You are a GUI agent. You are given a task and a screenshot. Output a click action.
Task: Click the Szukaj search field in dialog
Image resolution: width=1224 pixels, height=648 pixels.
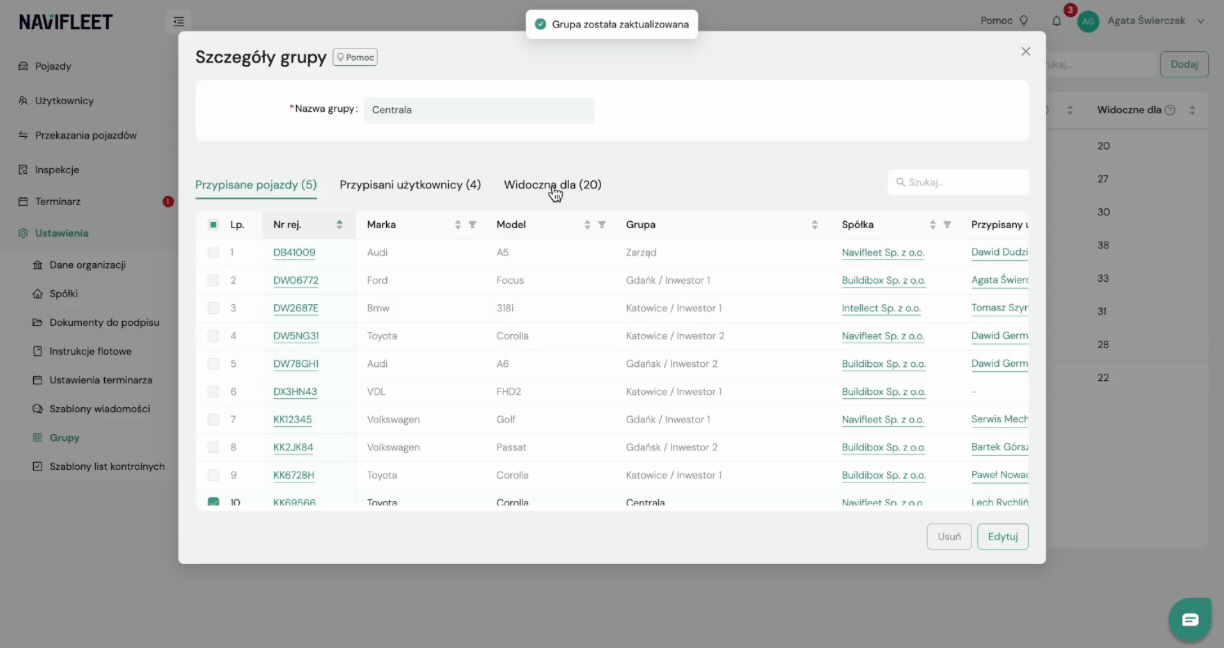(x=958, y=182)
